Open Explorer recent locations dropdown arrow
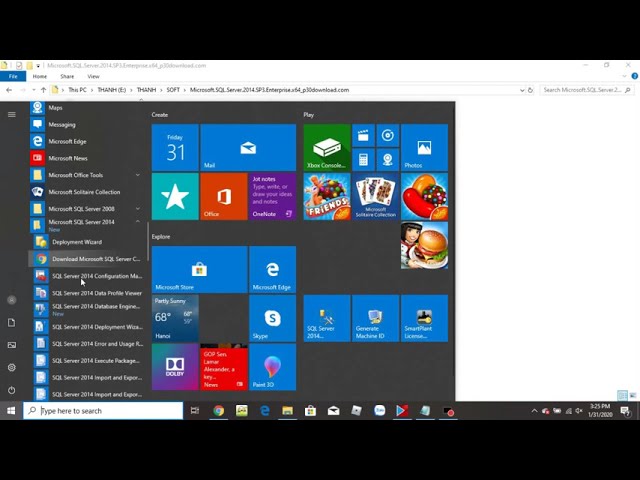640x480 pixels. (x=33, y=90)
